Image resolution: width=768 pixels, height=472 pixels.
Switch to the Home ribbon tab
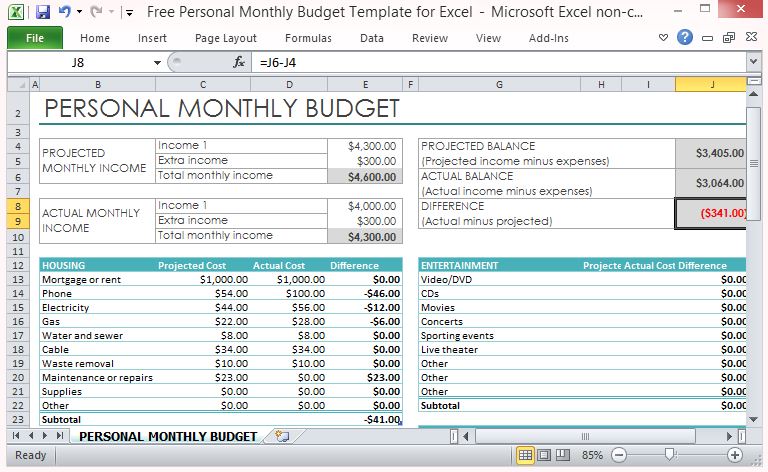95,38
